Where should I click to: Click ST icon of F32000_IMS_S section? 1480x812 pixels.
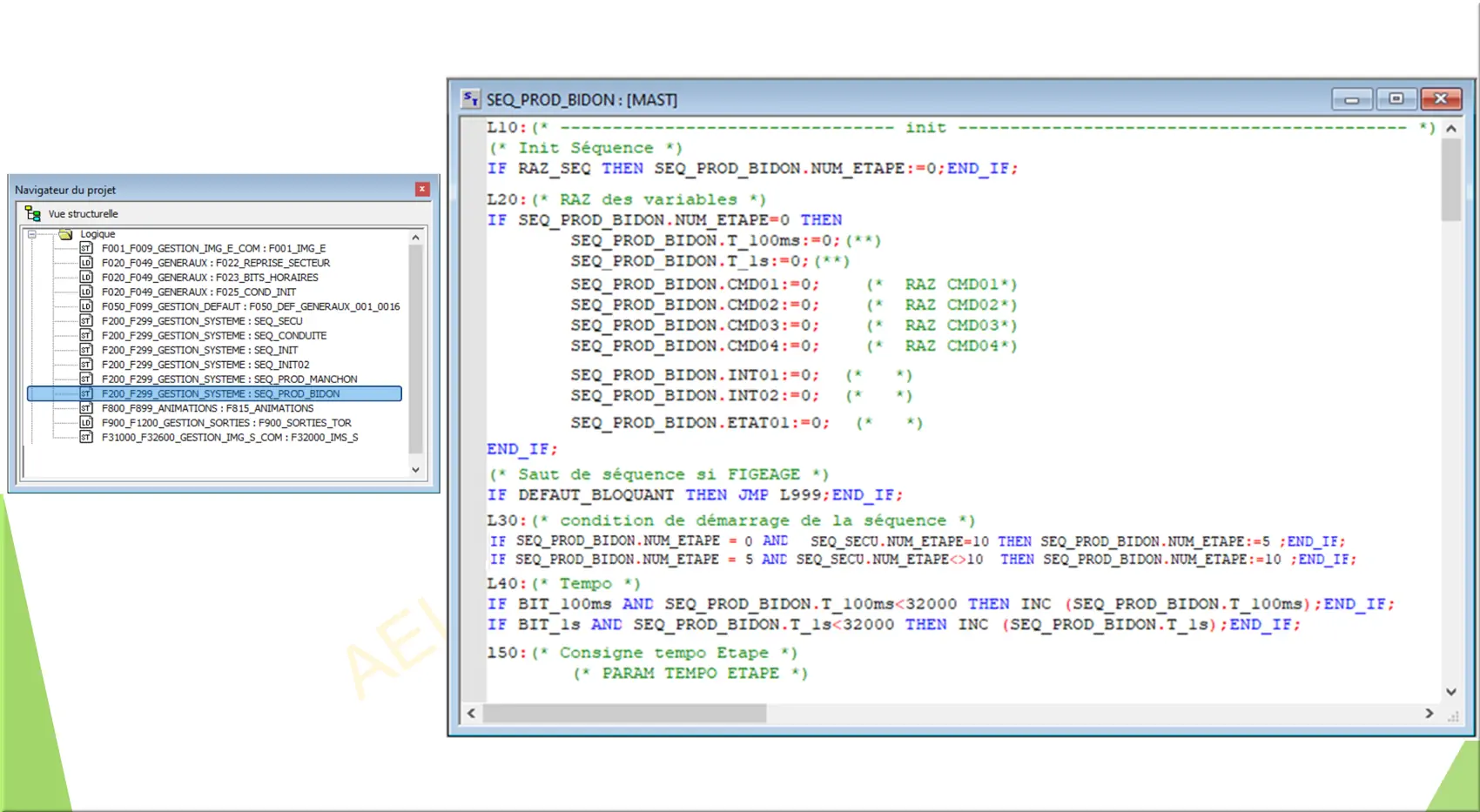click(x=86, y=437)
